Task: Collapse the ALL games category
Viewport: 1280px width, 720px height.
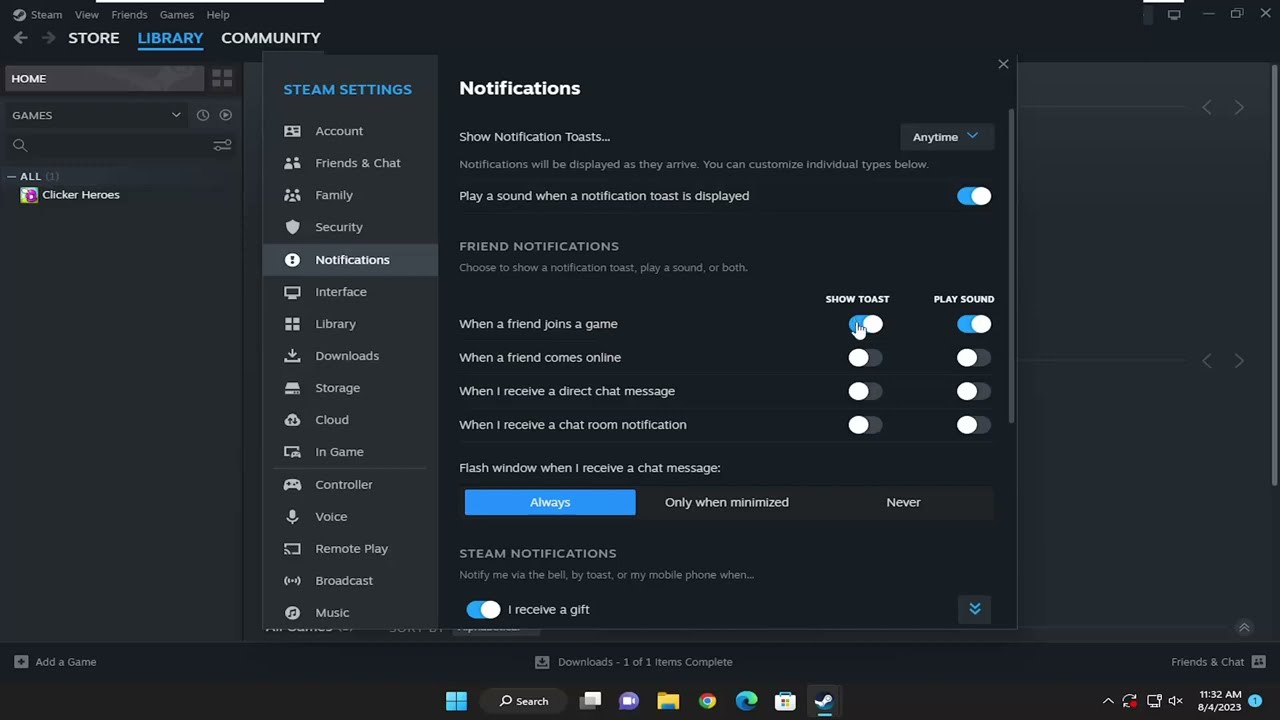Action: point(11,176)
